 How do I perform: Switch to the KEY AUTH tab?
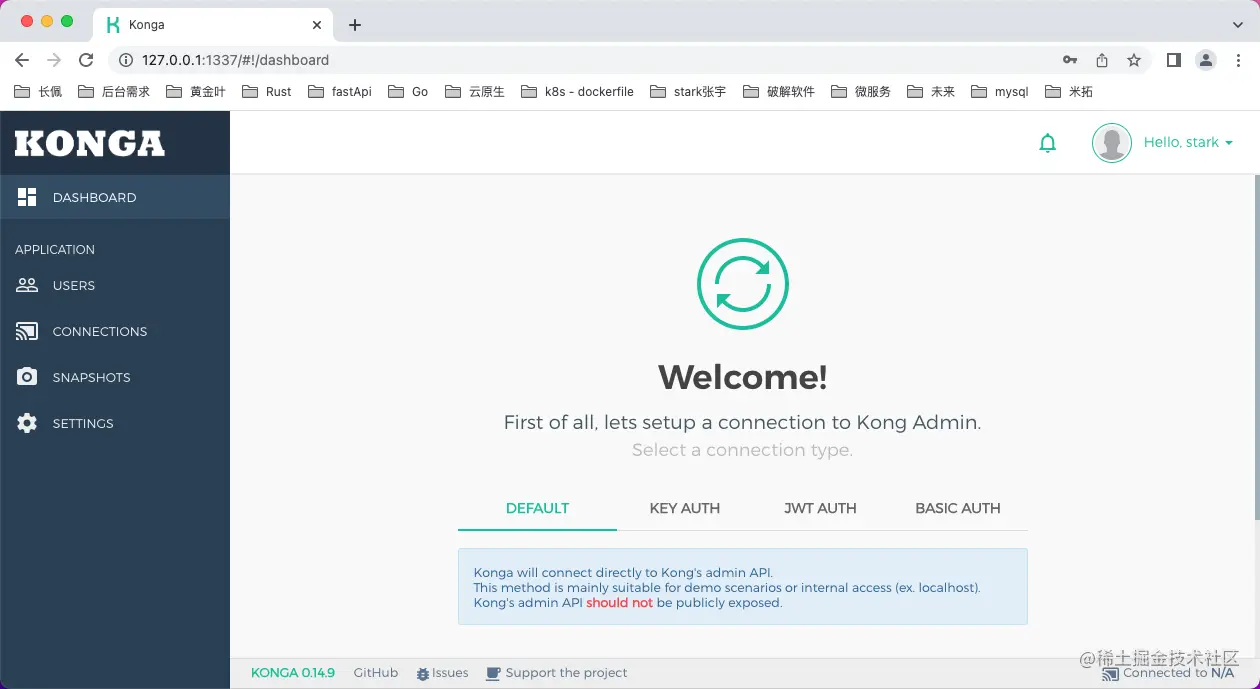tap(685, 508)
